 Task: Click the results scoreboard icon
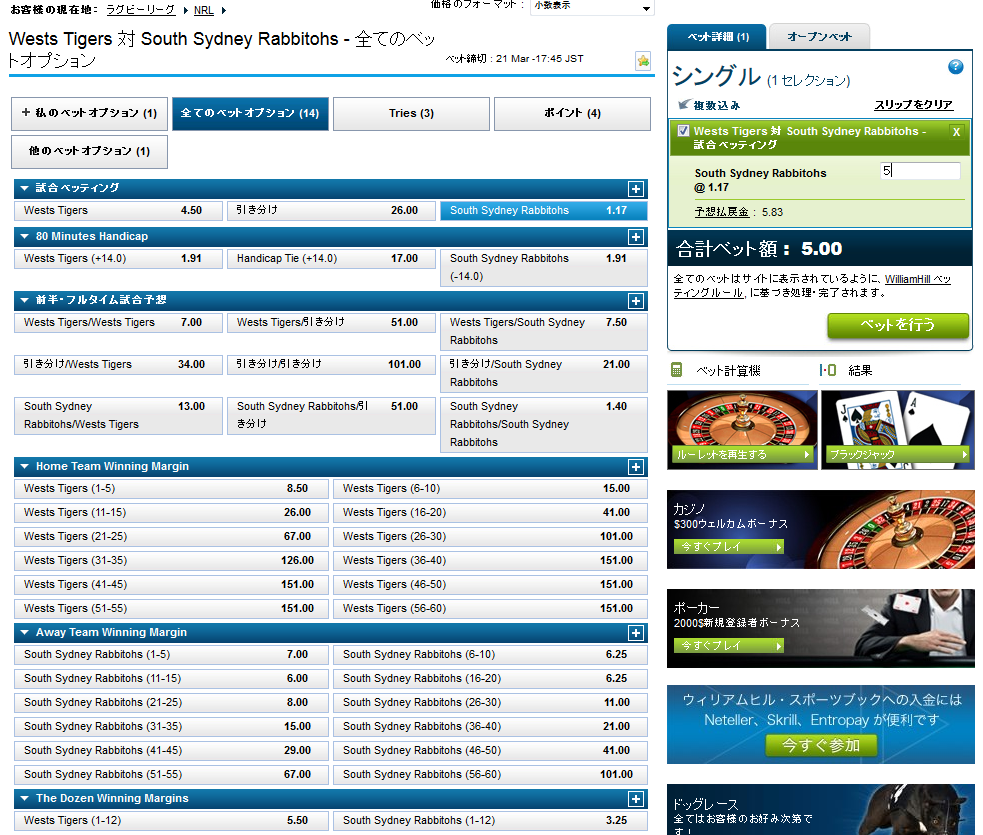(x=827, y=371)
